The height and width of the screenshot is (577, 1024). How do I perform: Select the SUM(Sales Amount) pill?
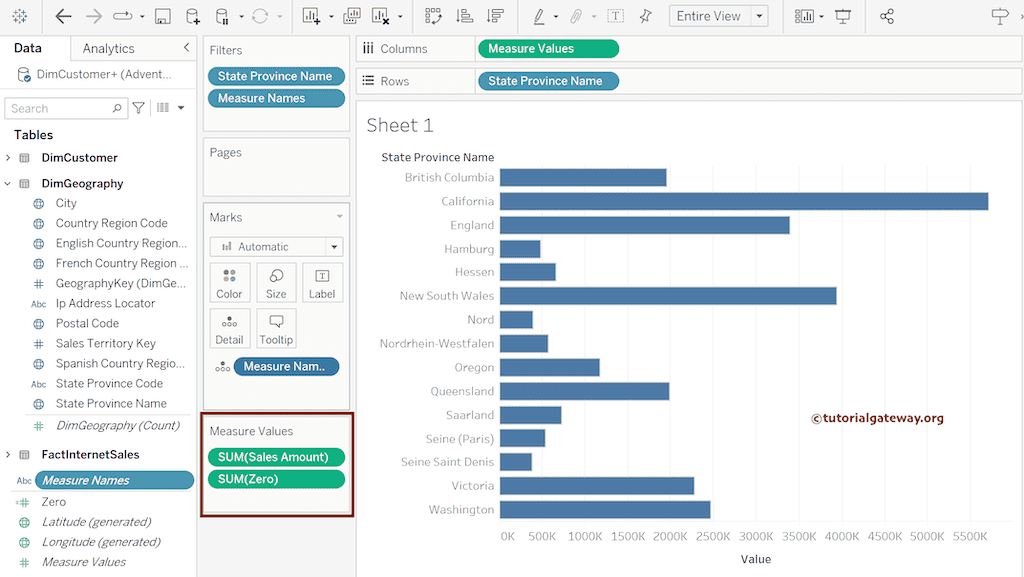275,457
